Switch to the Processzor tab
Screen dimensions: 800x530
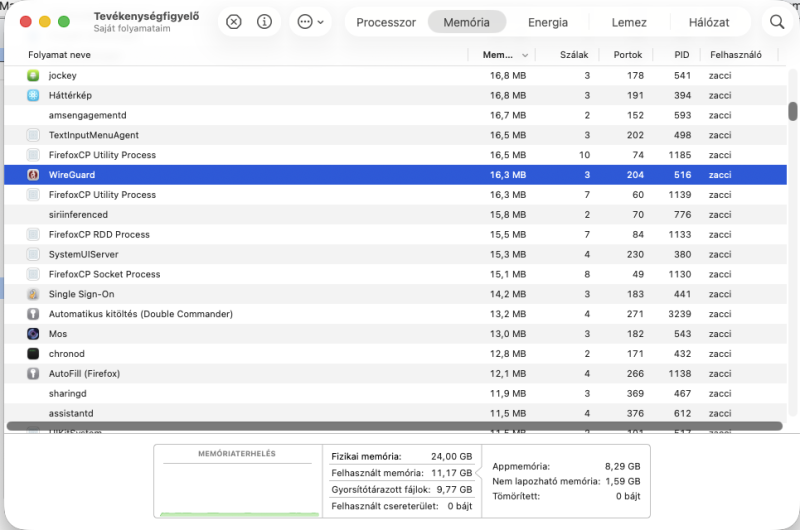386,22
